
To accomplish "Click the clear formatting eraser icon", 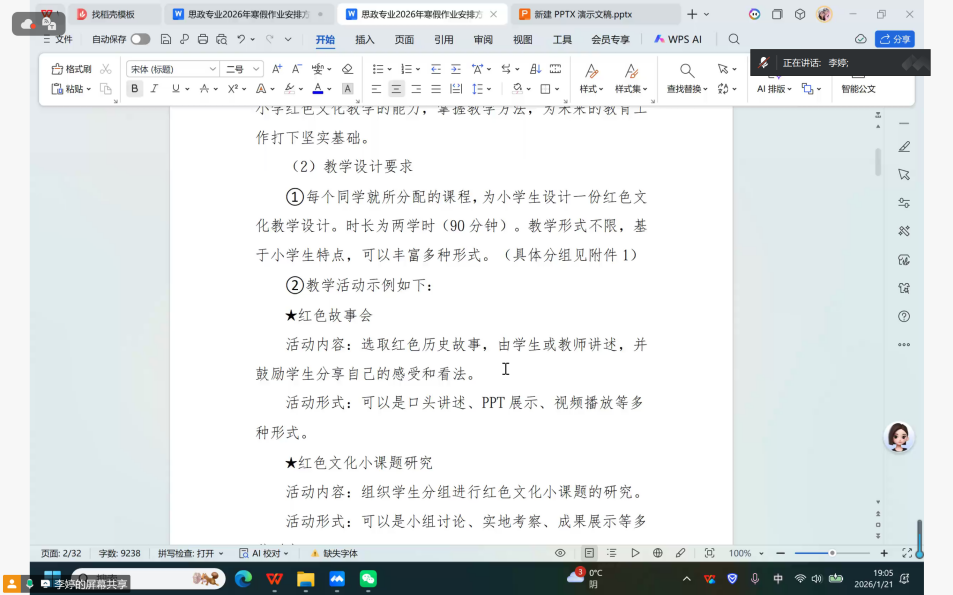I will [x=347, y=69].
